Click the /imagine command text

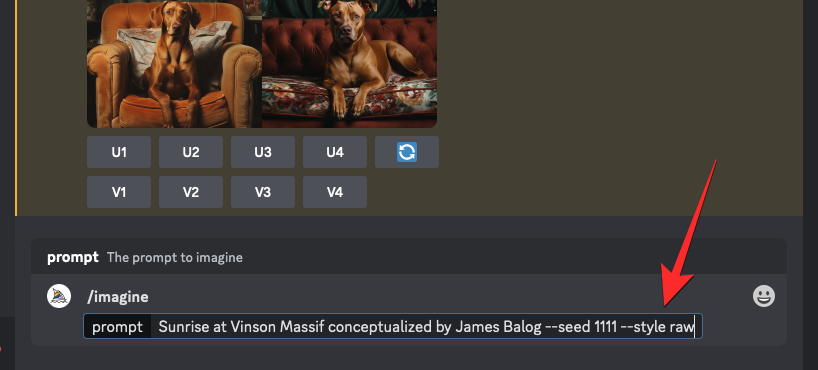118,297
